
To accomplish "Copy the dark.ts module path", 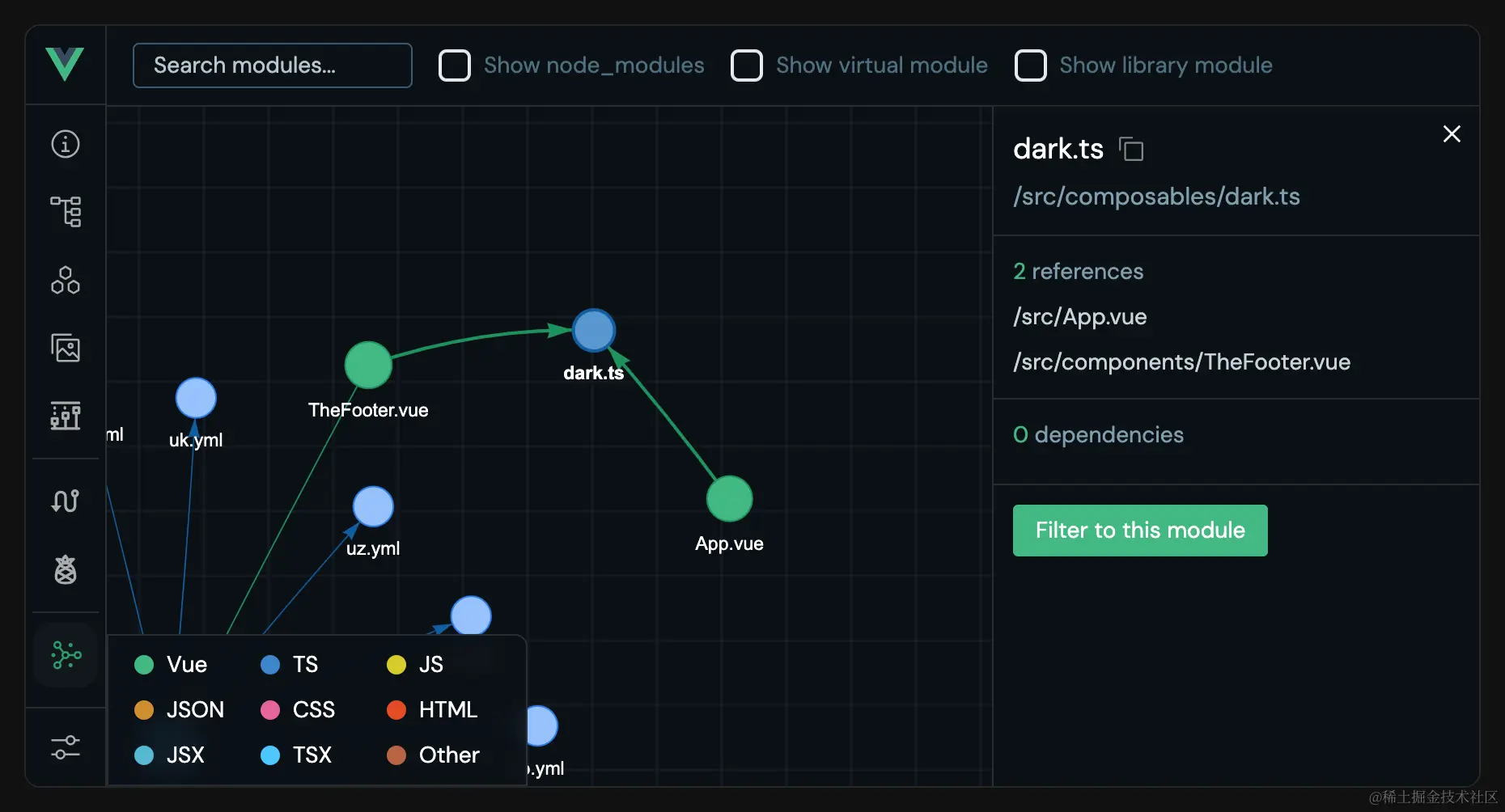I will point(1132,149).
